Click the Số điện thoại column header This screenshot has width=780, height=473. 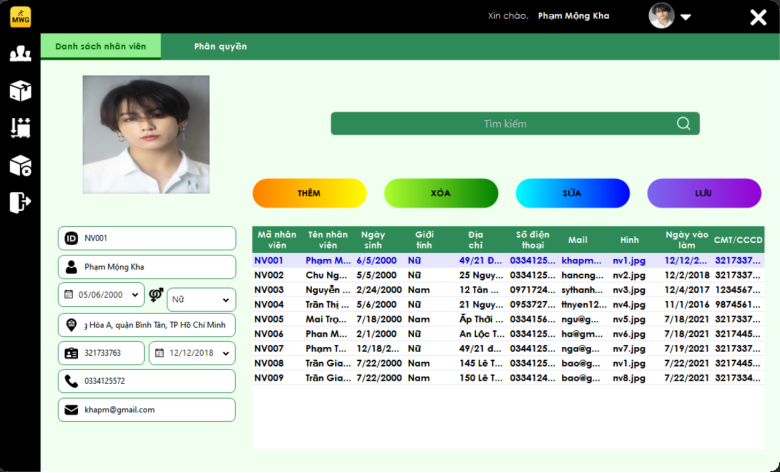click(532, 240)
